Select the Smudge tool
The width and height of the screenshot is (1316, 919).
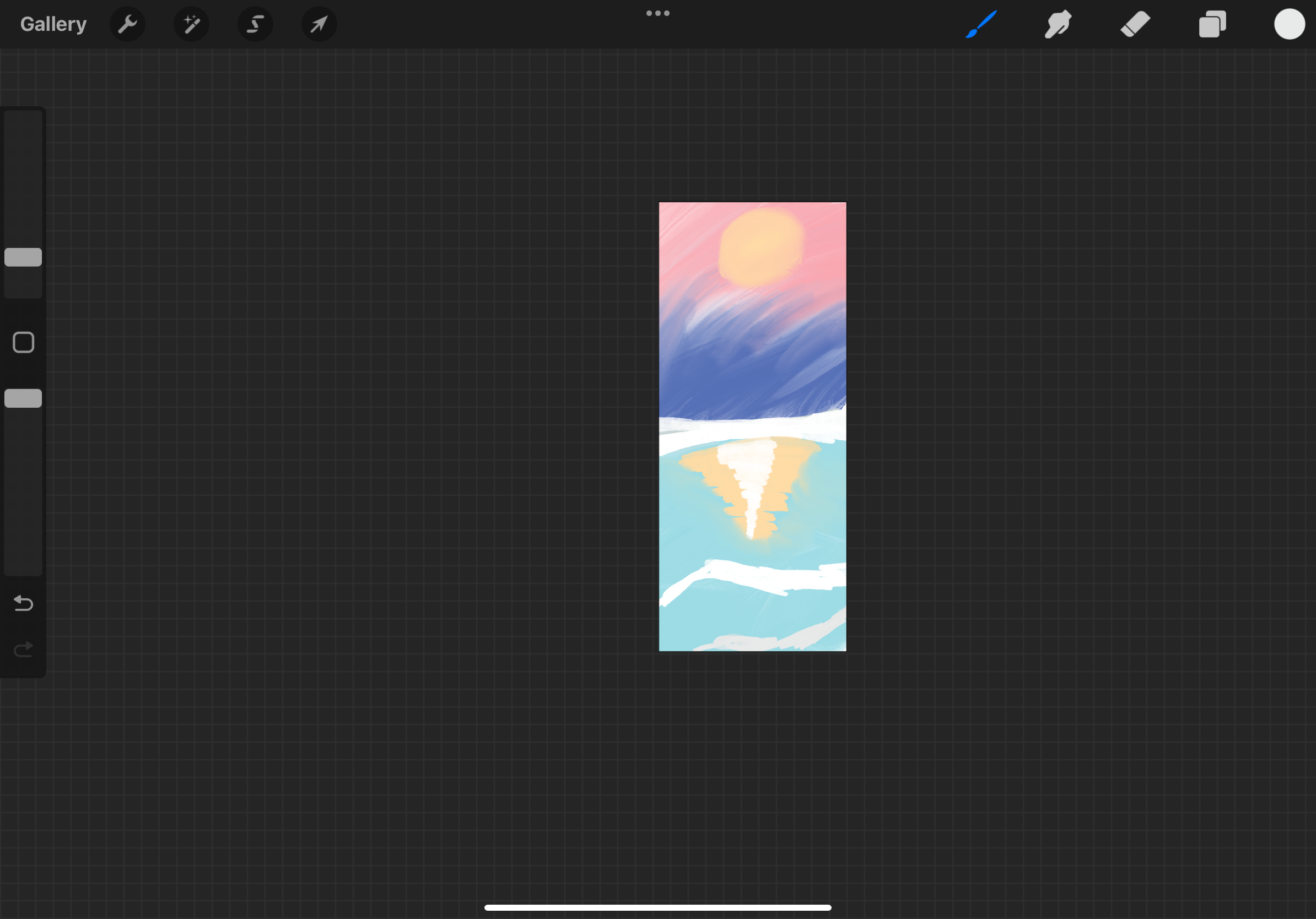click(1058, 24)
